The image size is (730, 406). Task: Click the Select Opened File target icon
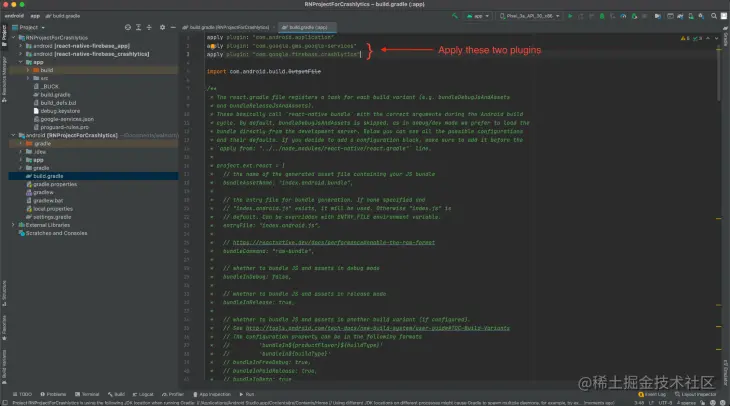click(x=128, y=27)
